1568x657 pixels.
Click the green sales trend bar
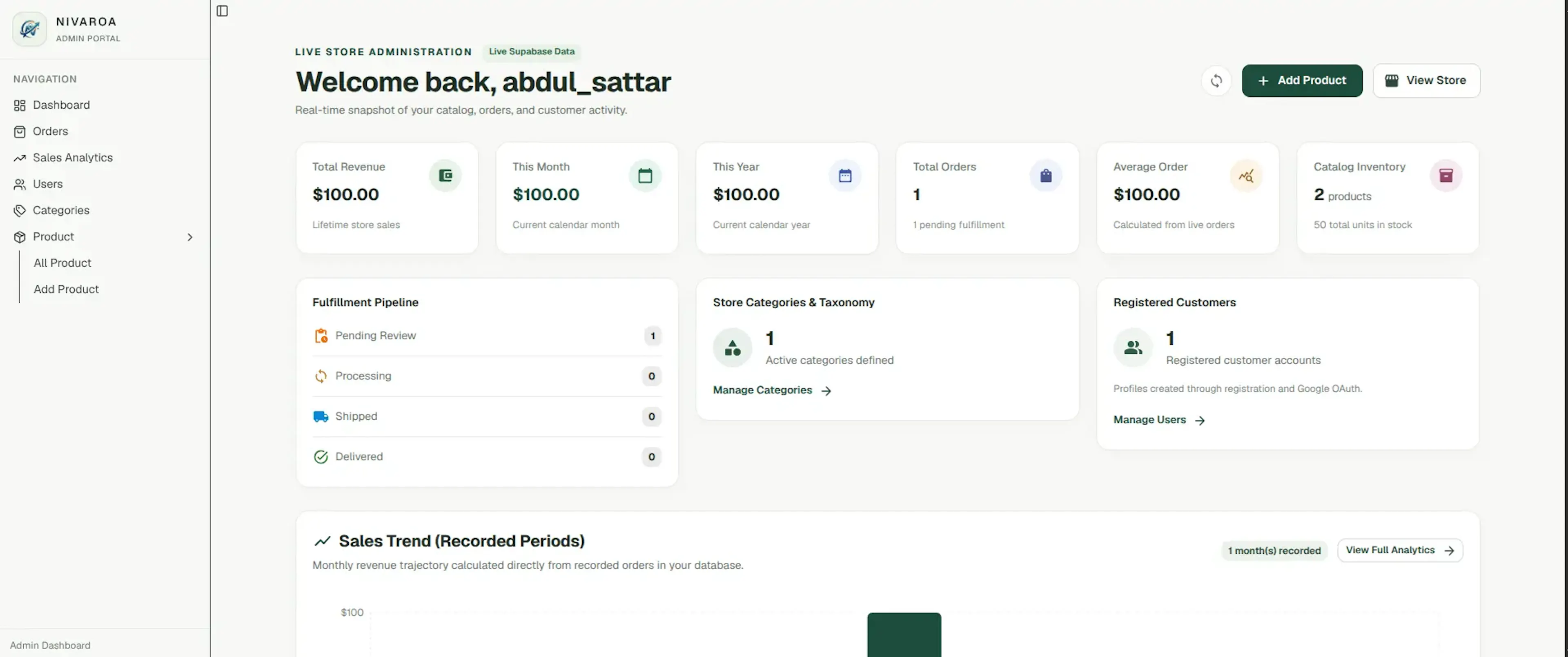pos(904,635)
